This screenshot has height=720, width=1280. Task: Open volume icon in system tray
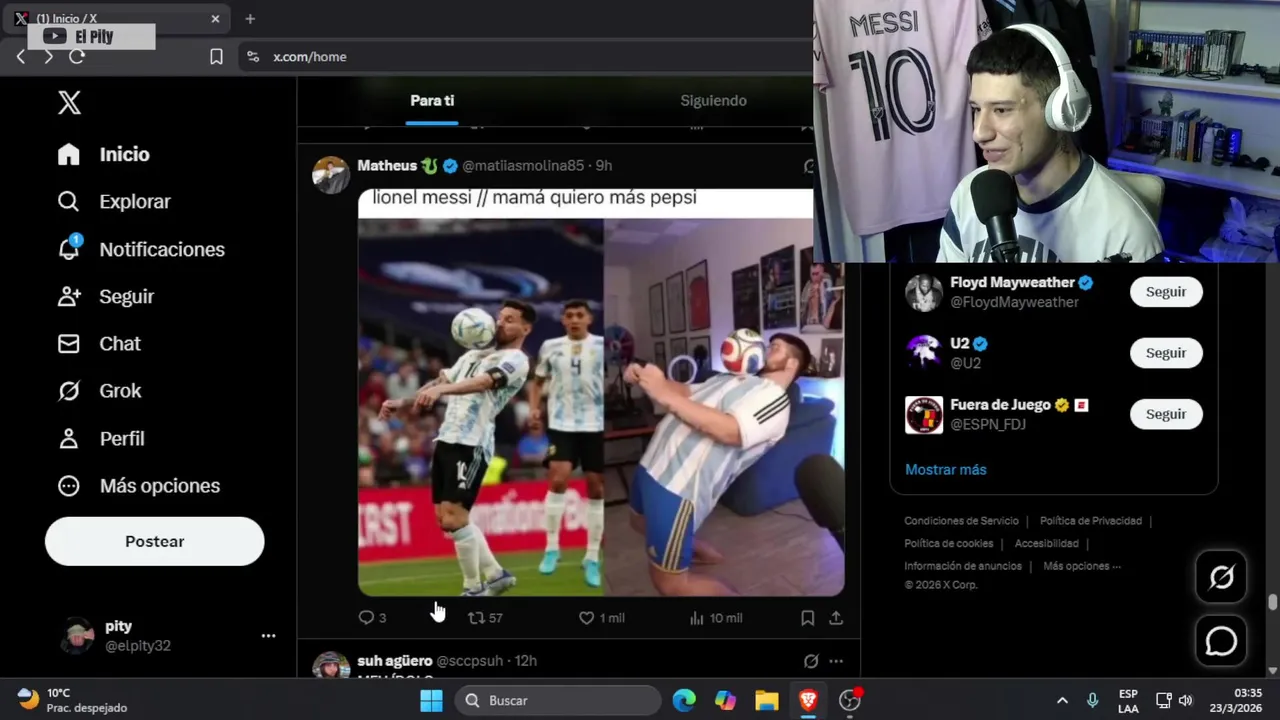[x=1186, y=700]
